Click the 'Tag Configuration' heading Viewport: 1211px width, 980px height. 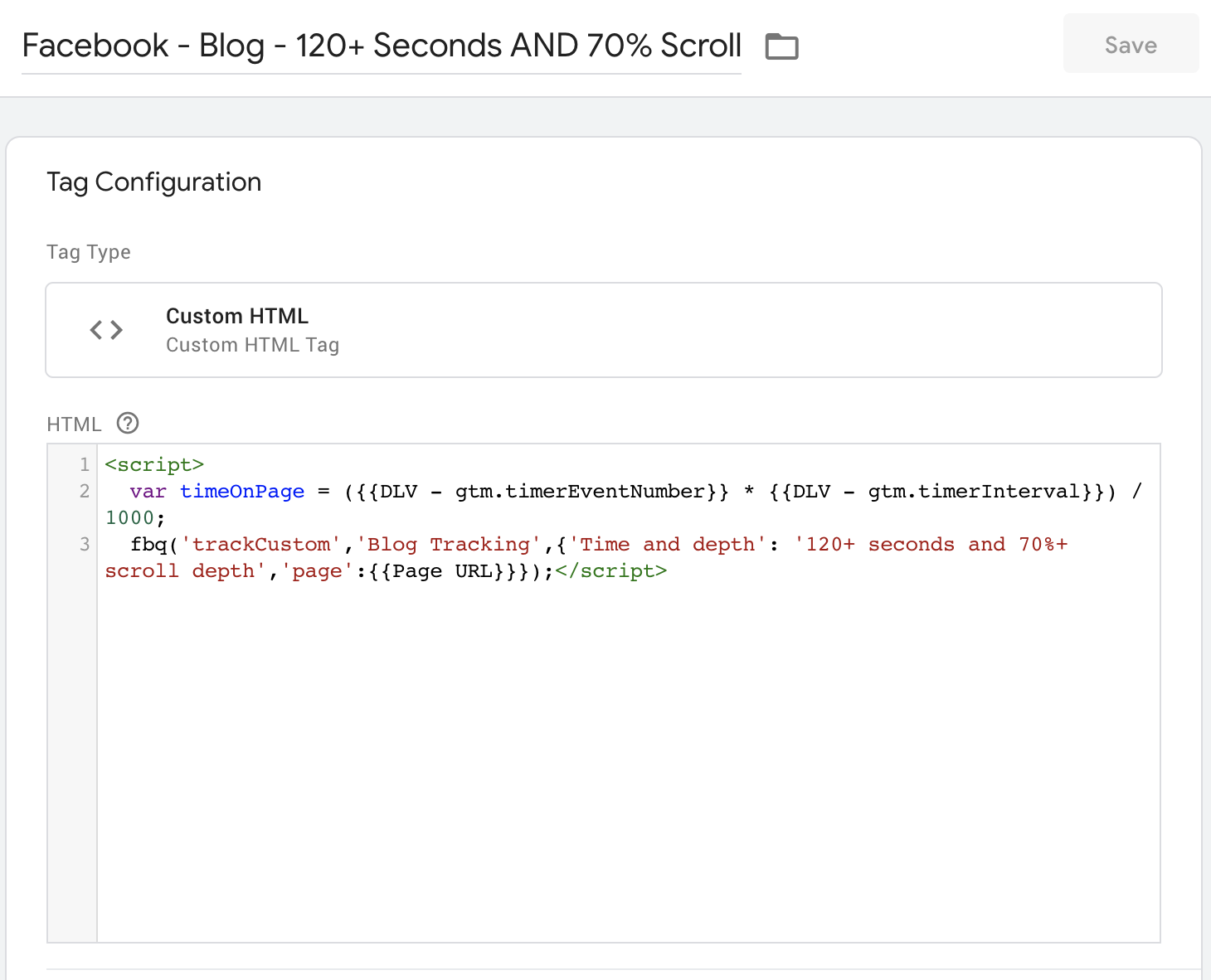[x=154, y=182]
